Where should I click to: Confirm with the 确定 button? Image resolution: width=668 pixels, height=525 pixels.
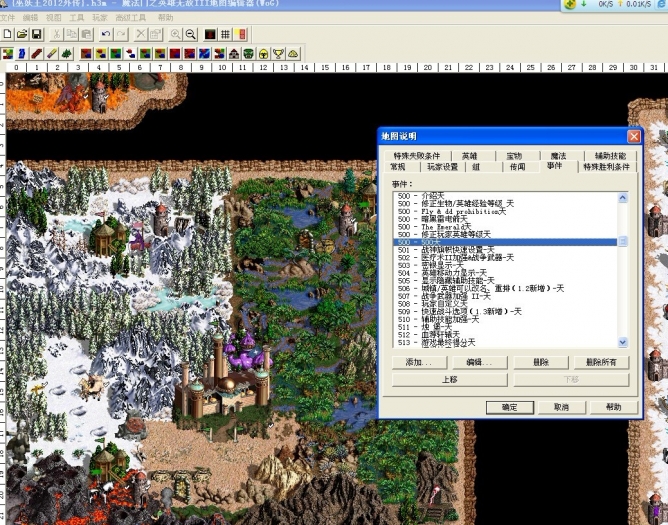tap(510, 407)
